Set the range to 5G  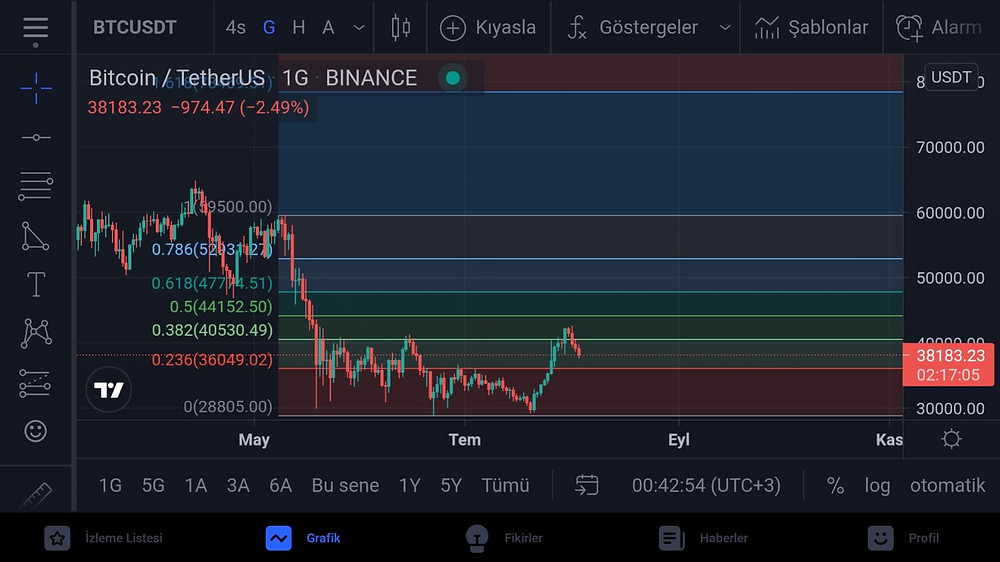click(153, 485)
